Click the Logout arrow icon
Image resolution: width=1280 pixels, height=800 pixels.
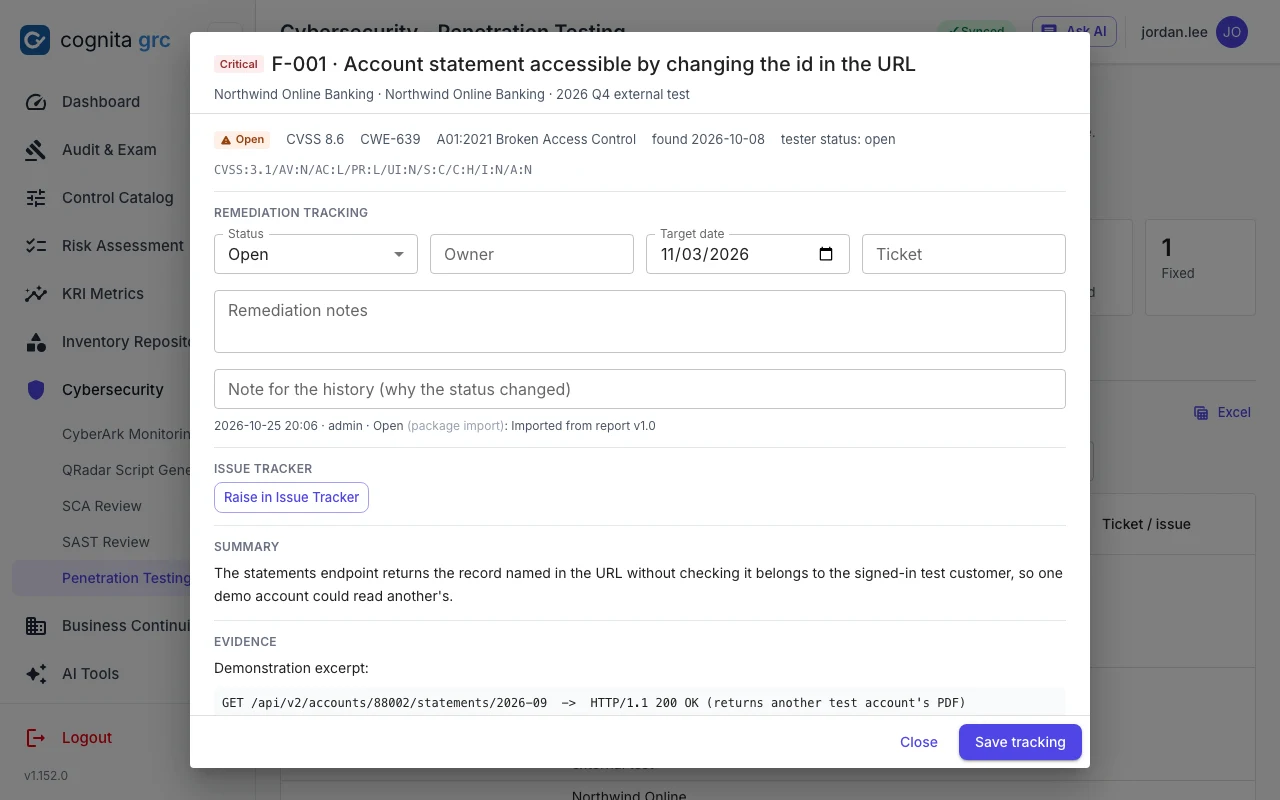[x=36, y=738]
